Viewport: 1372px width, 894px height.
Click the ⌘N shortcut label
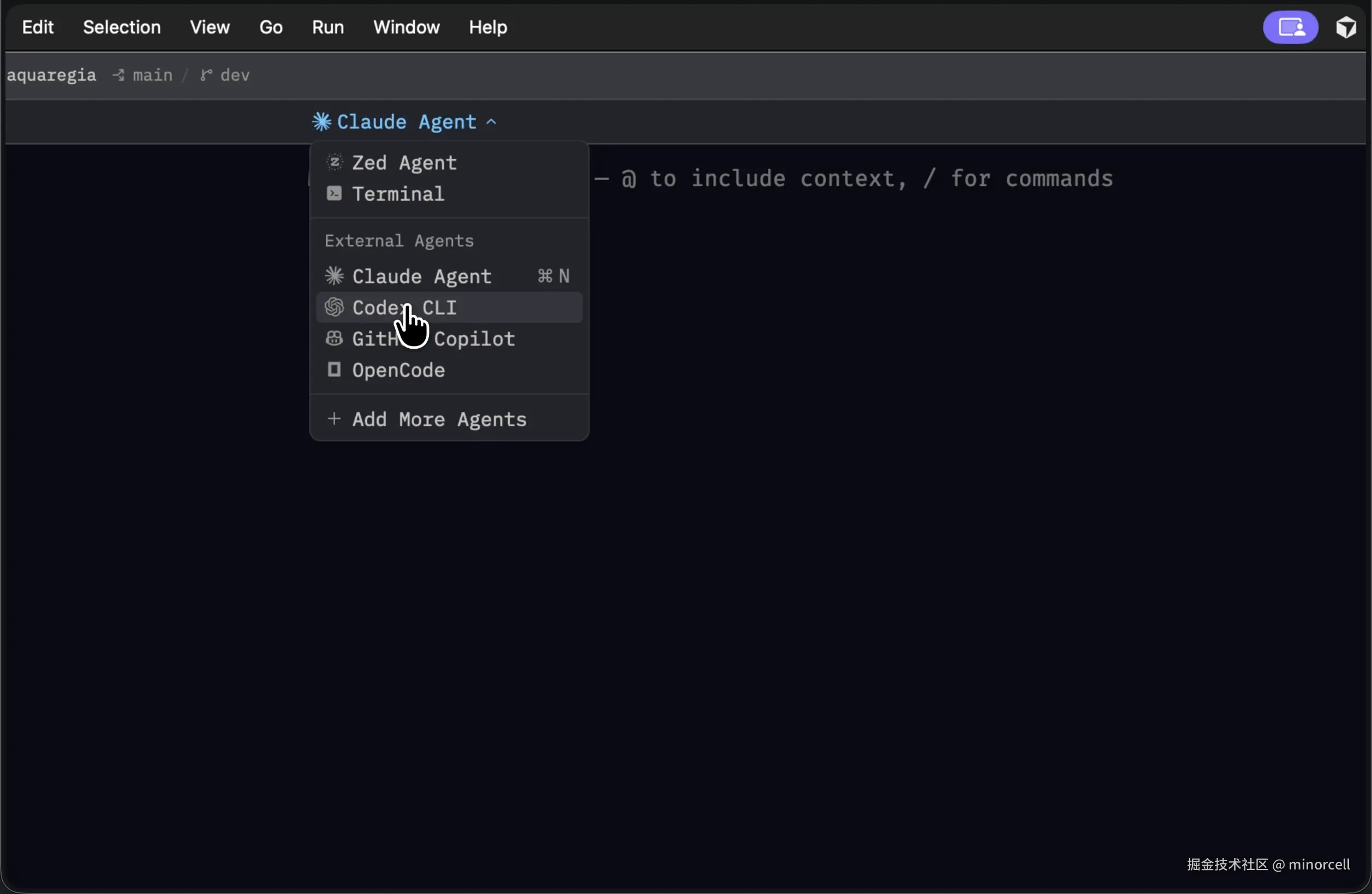pos(553,276)
